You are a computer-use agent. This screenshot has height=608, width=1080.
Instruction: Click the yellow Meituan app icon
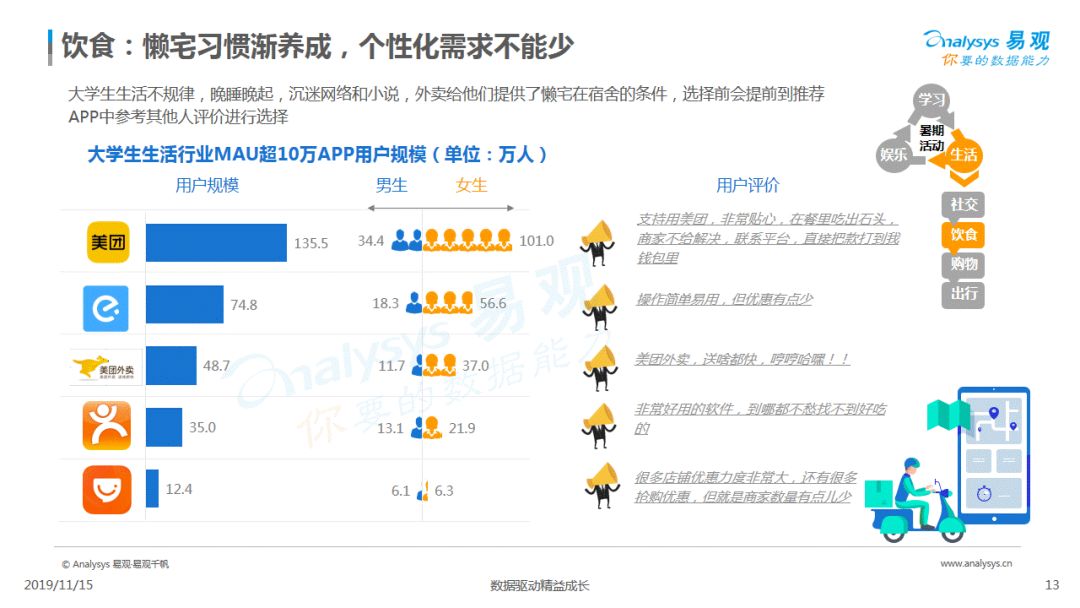108,242
